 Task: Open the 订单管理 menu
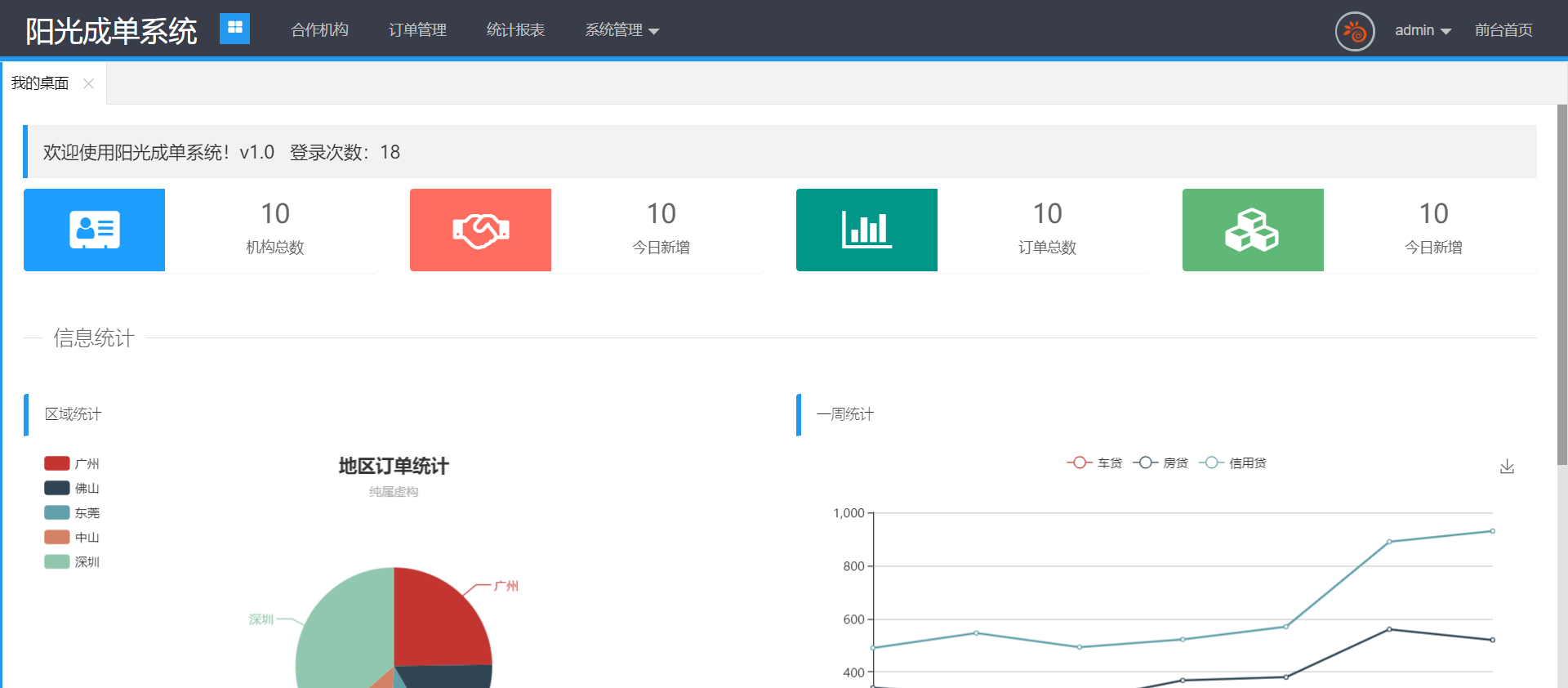[417, 30]
